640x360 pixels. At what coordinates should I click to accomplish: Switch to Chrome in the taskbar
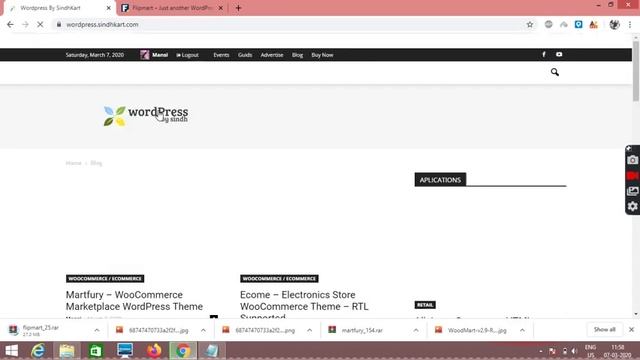point(183,351)
